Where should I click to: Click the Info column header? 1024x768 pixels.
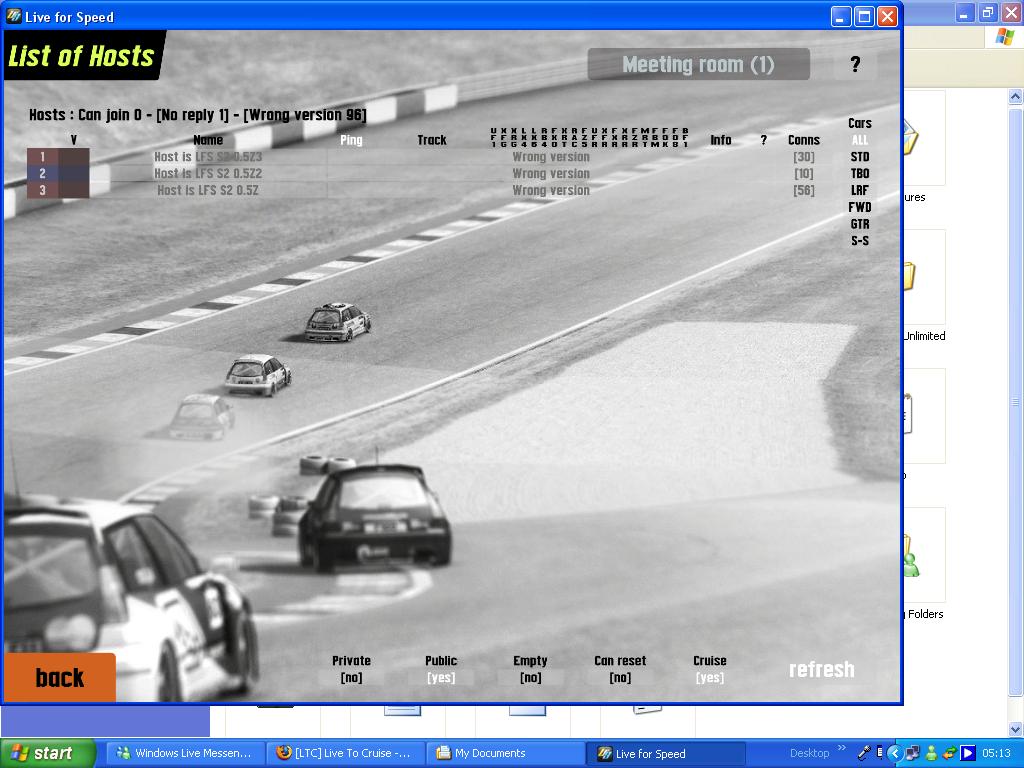(720, 140)
